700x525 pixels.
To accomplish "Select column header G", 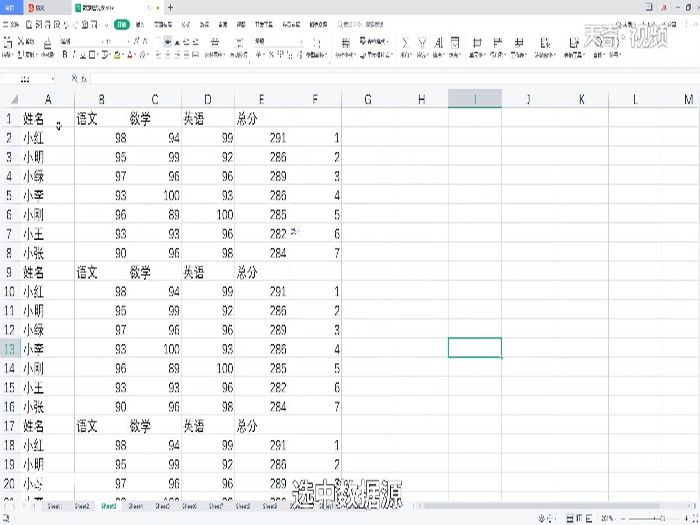I will tap(368, 99).
